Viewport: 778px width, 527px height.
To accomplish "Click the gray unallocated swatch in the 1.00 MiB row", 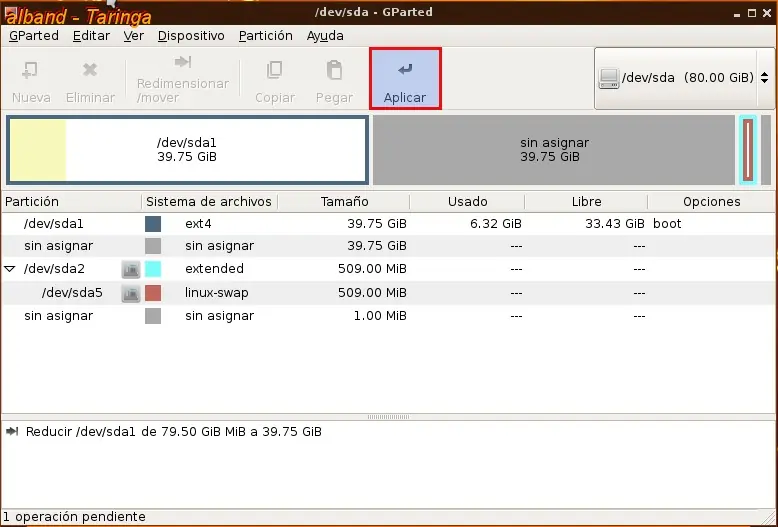I will pos(153,316).
